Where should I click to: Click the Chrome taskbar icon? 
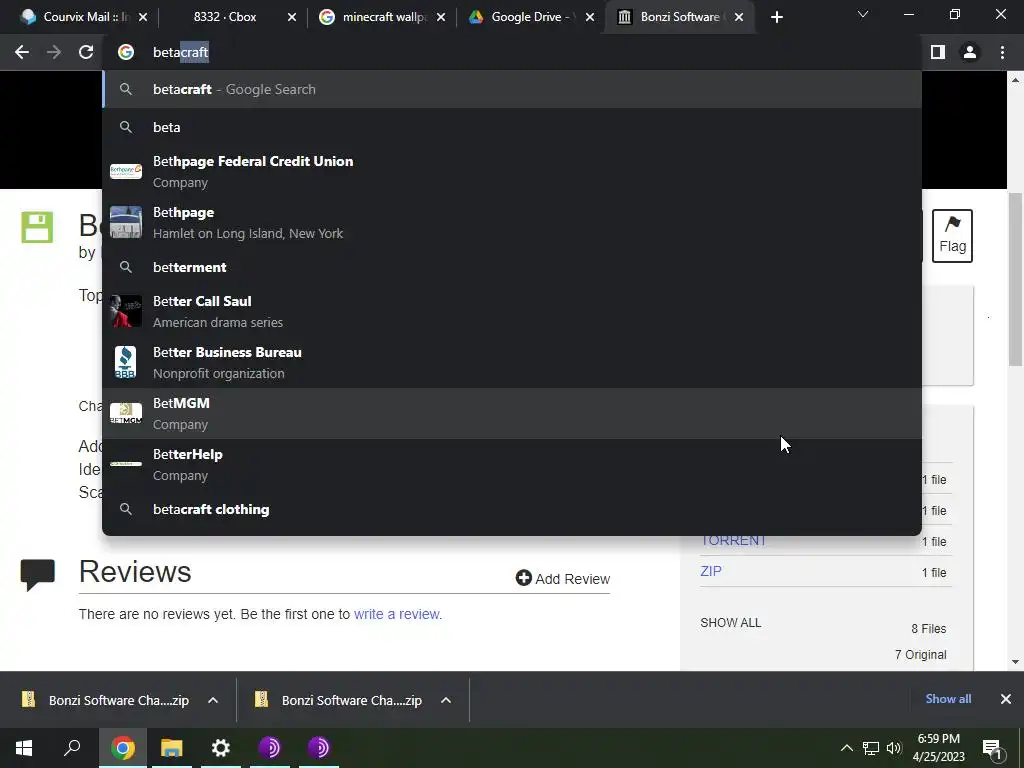122,748
